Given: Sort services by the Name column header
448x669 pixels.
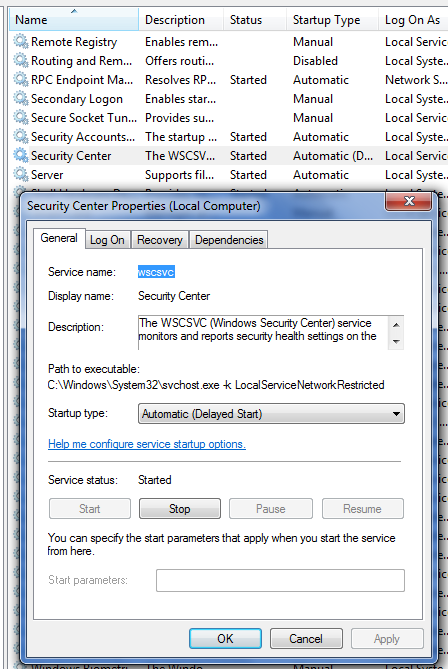Looking at the screenshot, I should click(x=74, y=20).
